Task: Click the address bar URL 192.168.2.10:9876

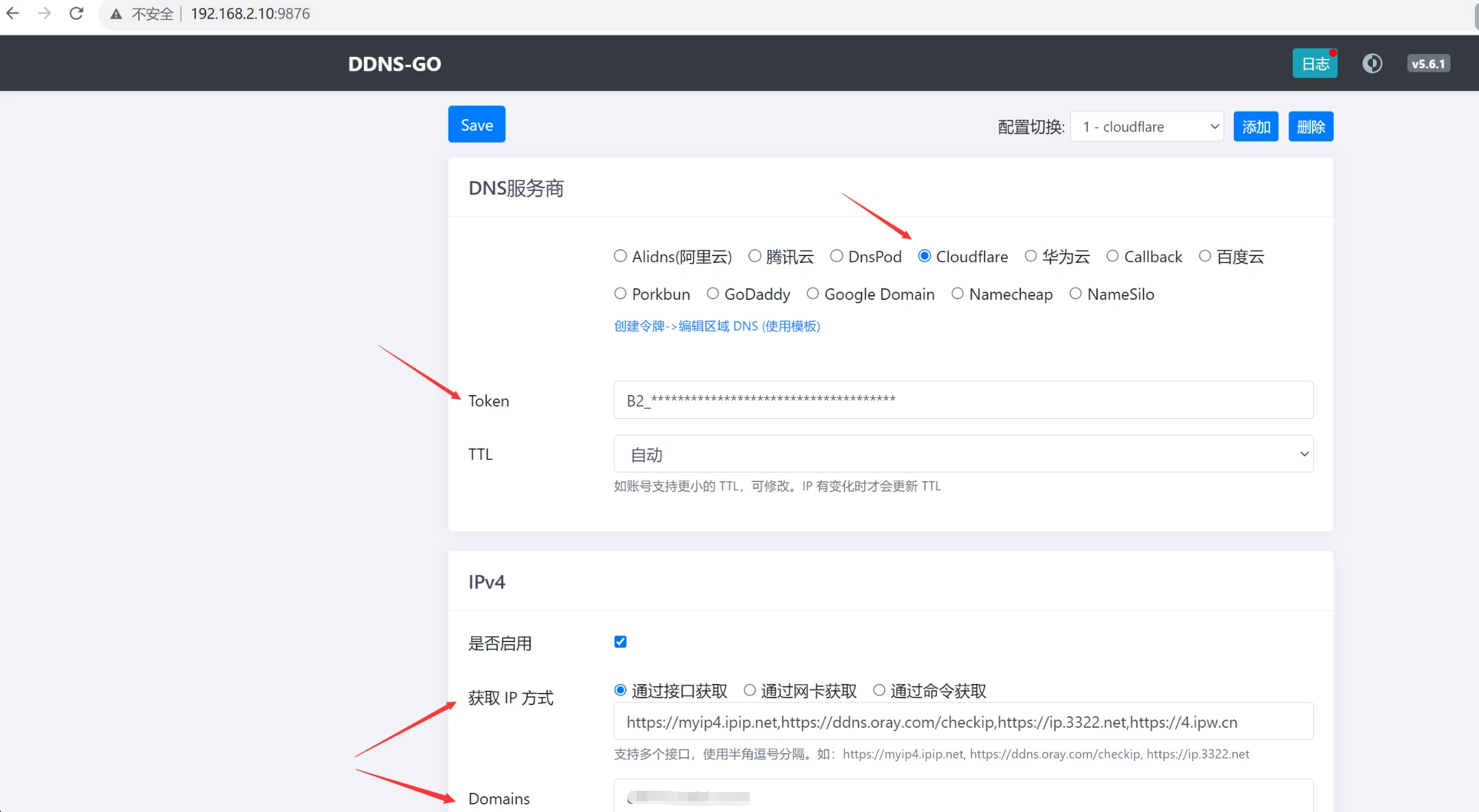Action: (x=250, y=14)
